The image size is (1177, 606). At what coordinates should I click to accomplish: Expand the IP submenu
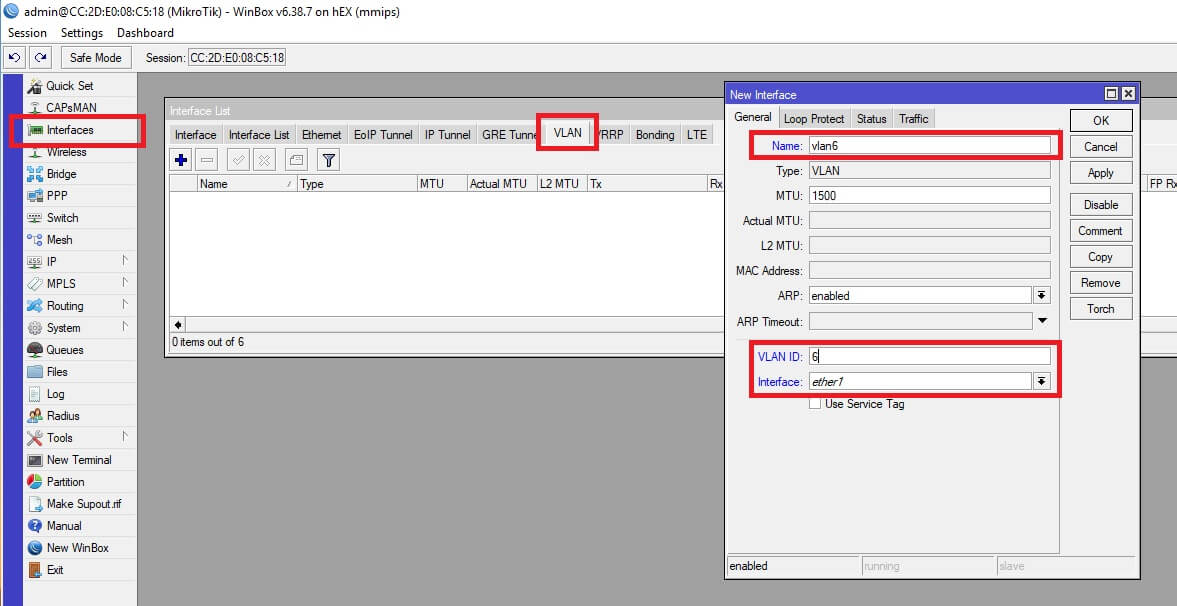pos(125,261)
